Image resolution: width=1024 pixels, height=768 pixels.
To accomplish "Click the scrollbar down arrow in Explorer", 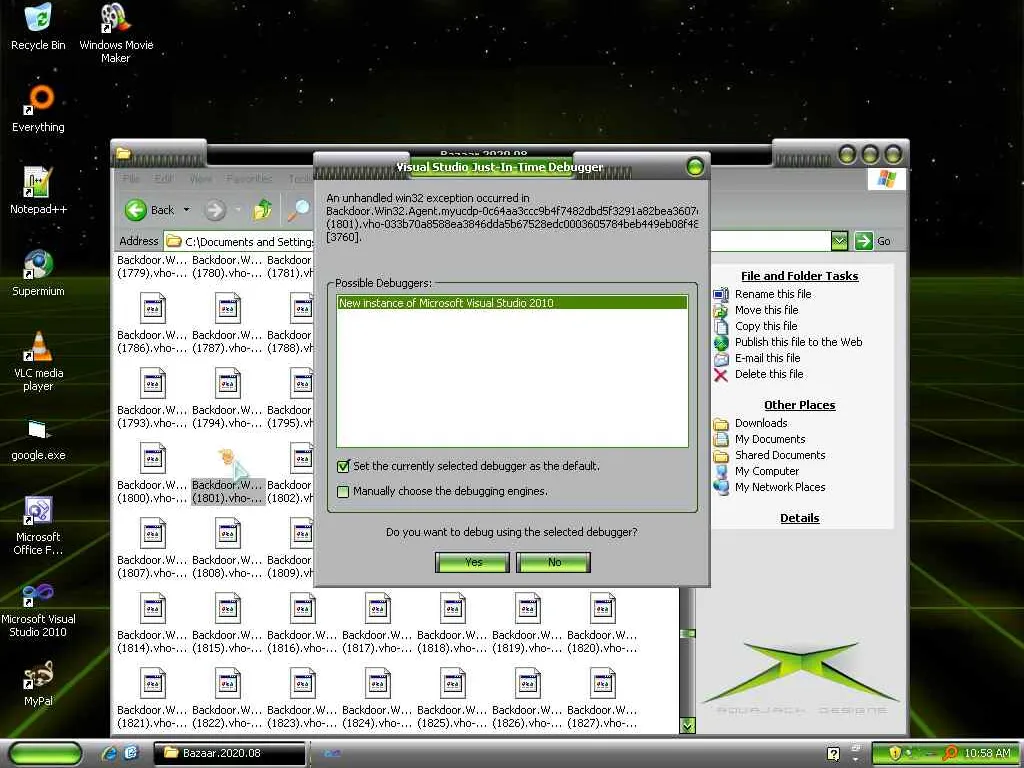I will click(x=687, y=726).
